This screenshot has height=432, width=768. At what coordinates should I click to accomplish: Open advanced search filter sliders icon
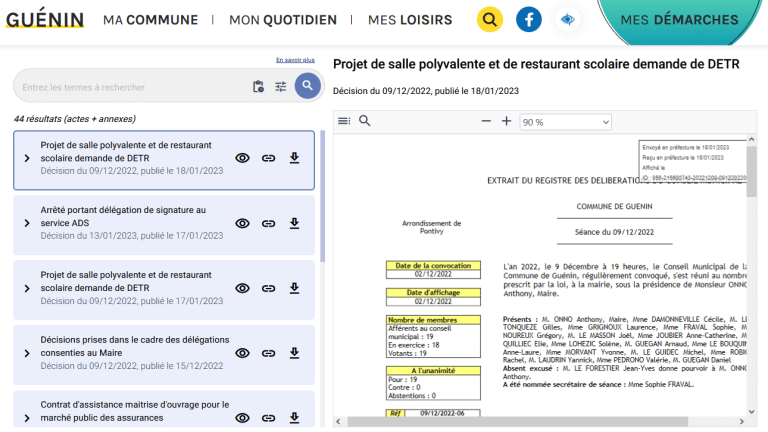pos(281,87)
